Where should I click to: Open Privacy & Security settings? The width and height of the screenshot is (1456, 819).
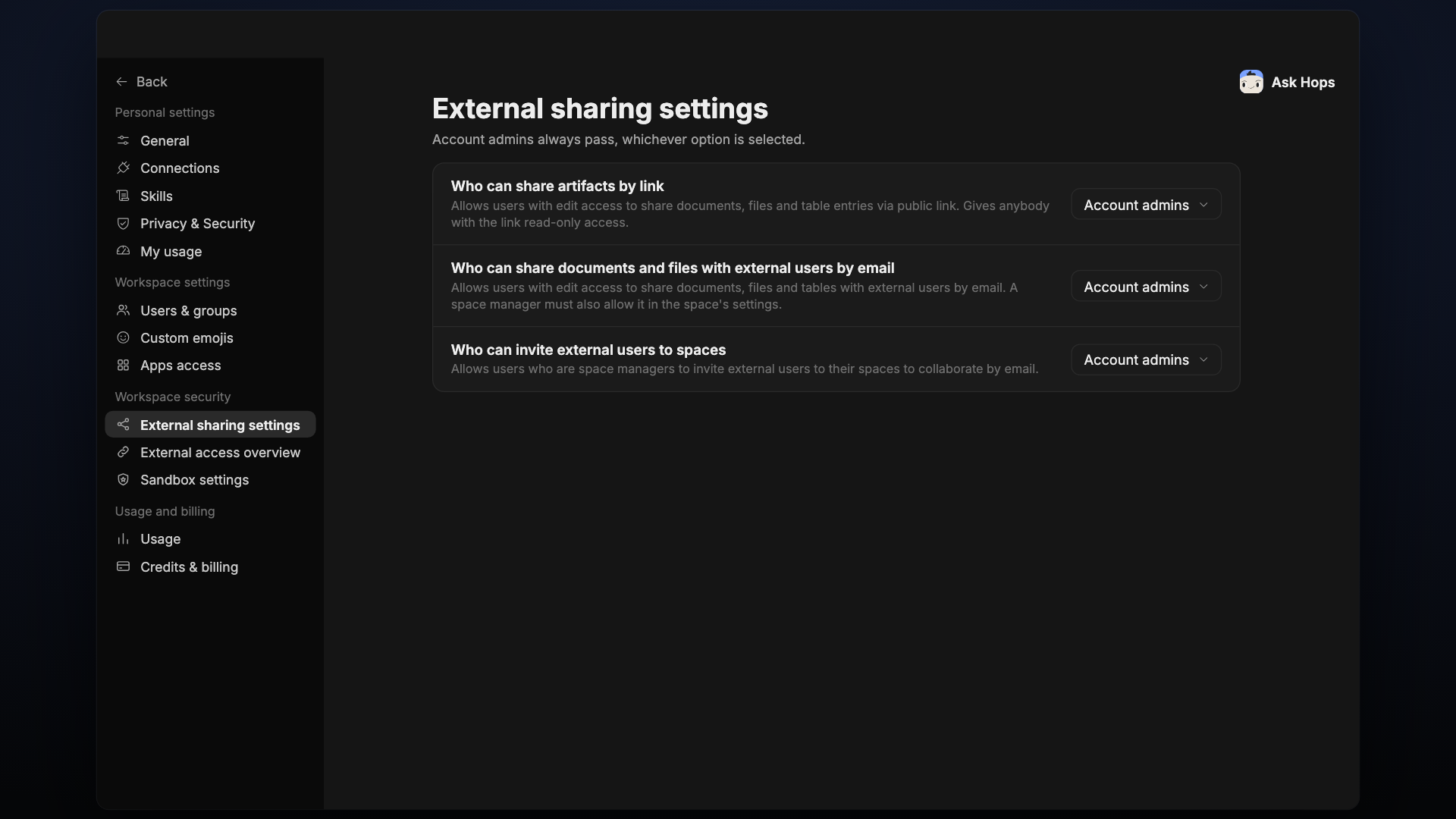point(197,224)
